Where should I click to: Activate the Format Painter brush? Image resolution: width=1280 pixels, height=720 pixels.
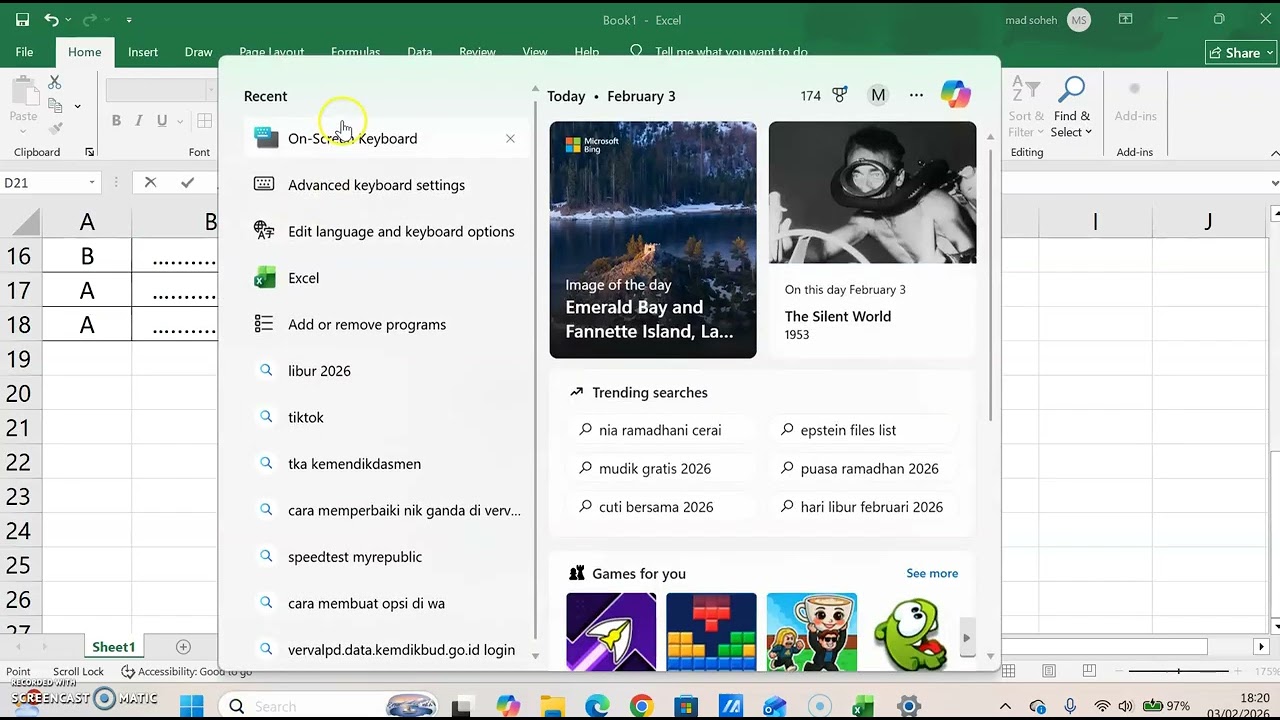(x=55, y=128)
